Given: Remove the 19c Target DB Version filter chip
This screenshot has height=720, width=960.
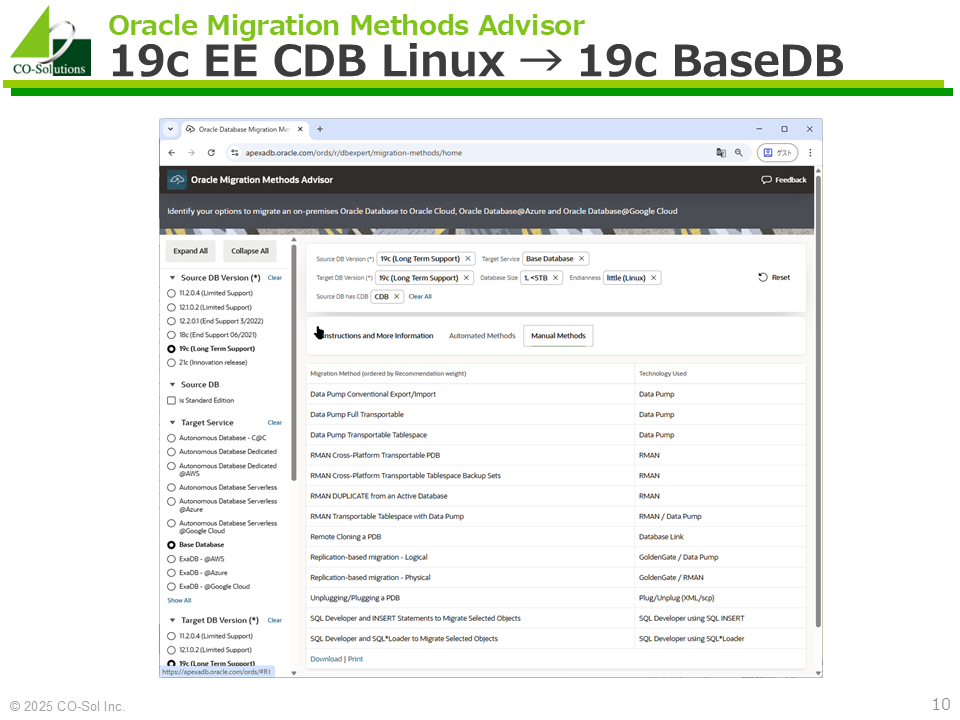Looking at the screenshot, I should pos(467,277).
